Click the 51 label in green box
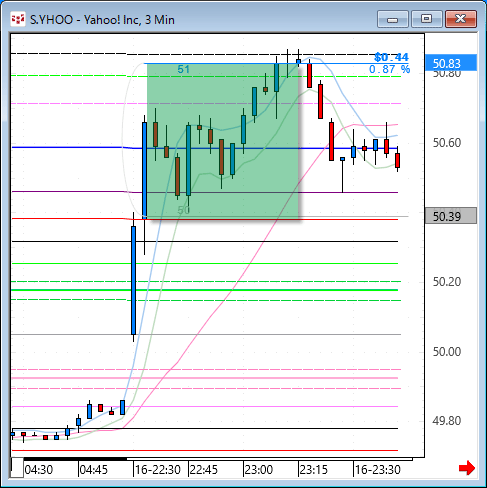This screenshot has width=487, height=488. click(183, 69)
